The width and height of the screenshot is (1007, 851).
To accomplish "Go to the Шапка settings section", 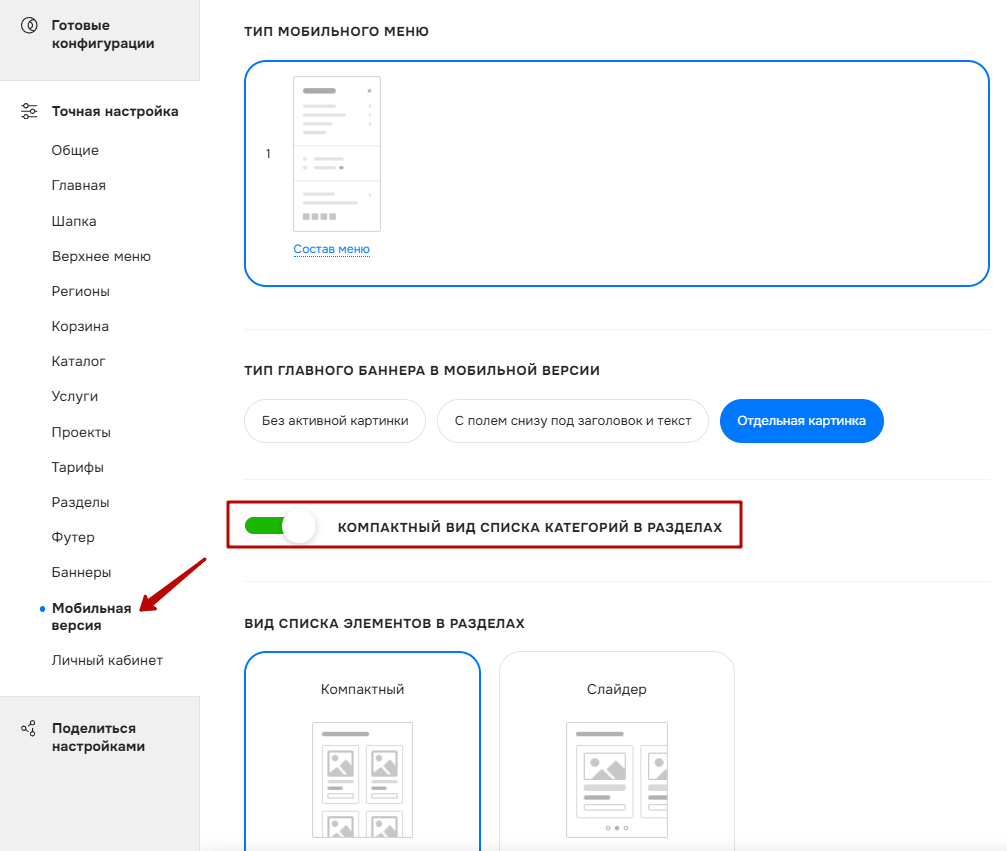I will click(74, 221).
